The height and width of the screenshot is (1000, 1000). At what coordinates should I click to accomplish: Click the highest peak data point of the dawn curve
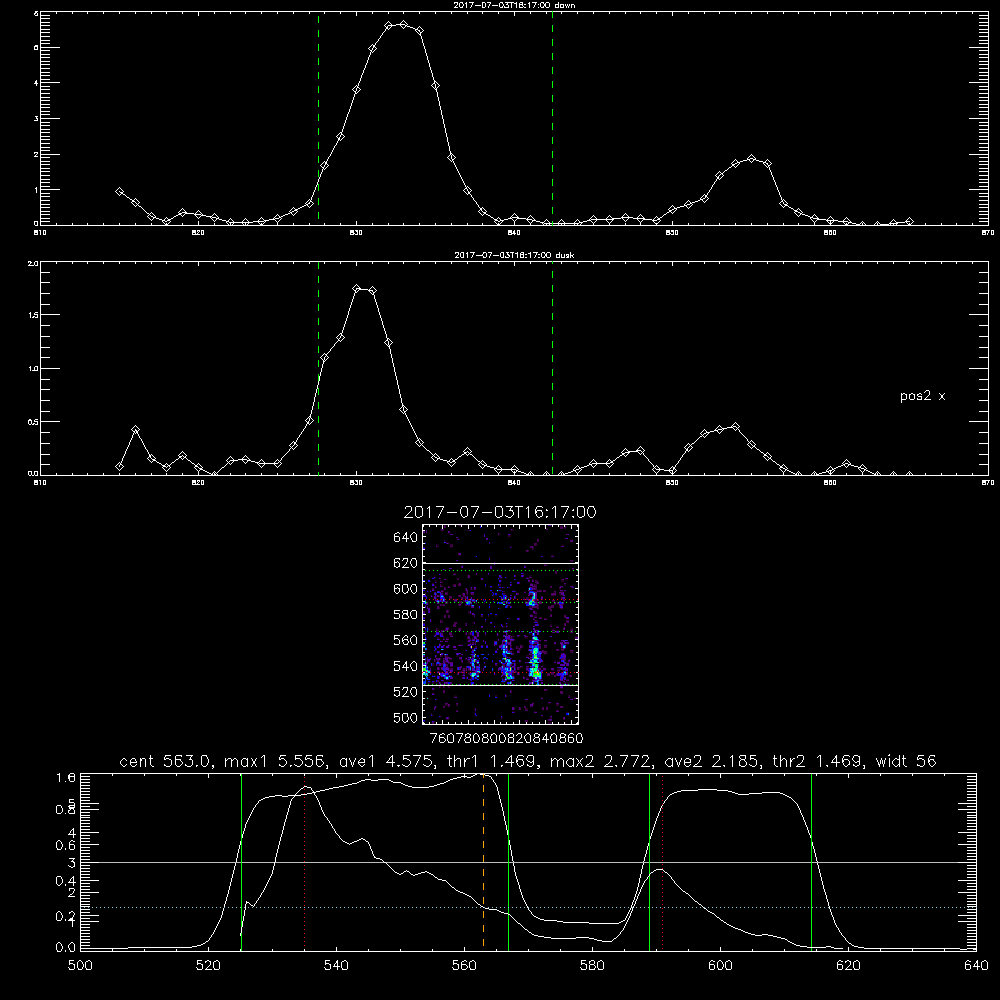403,25
